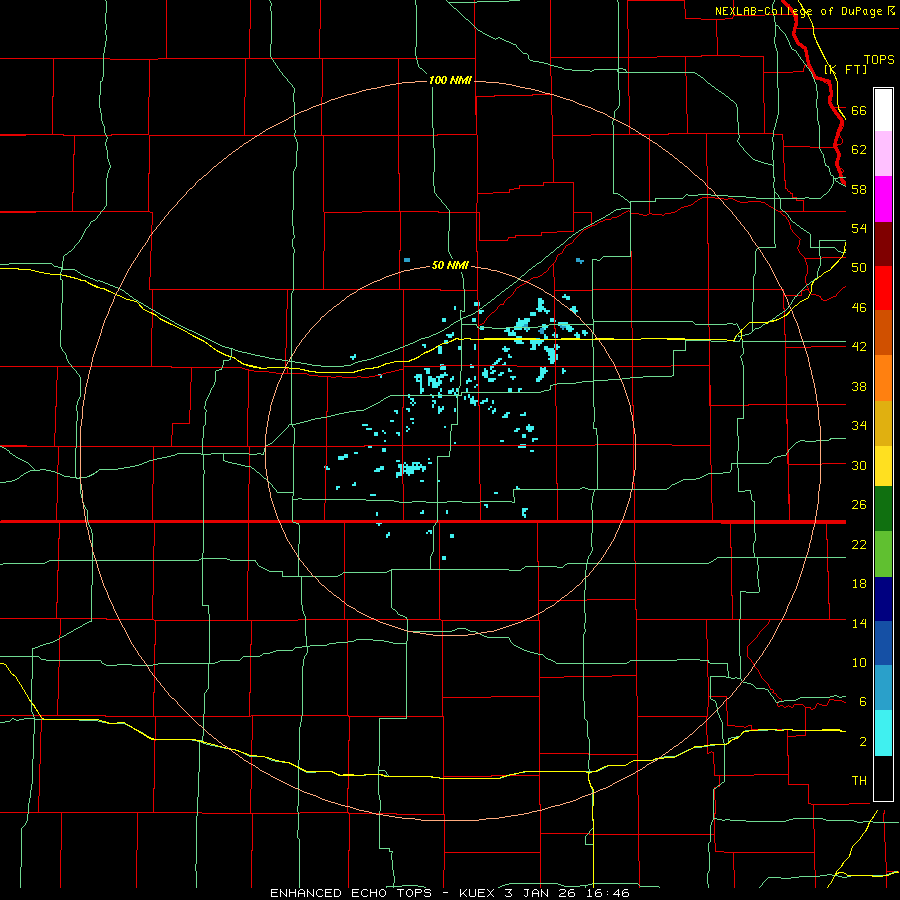Click the KUEX radar site identifier
This screenshot has width=900, height=900.
tap(479, 893)
